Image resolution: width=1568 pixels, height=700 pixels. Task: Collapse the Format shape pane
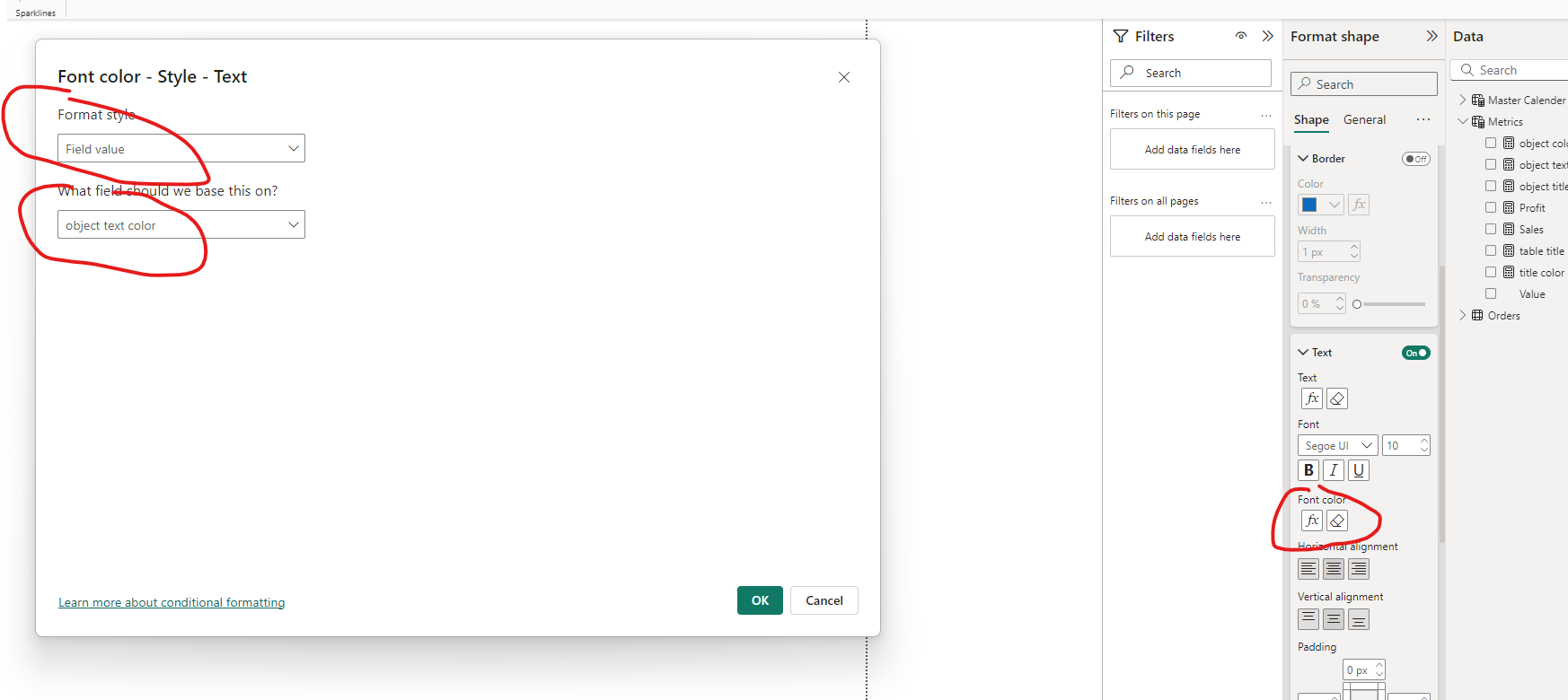point(1431,36)
